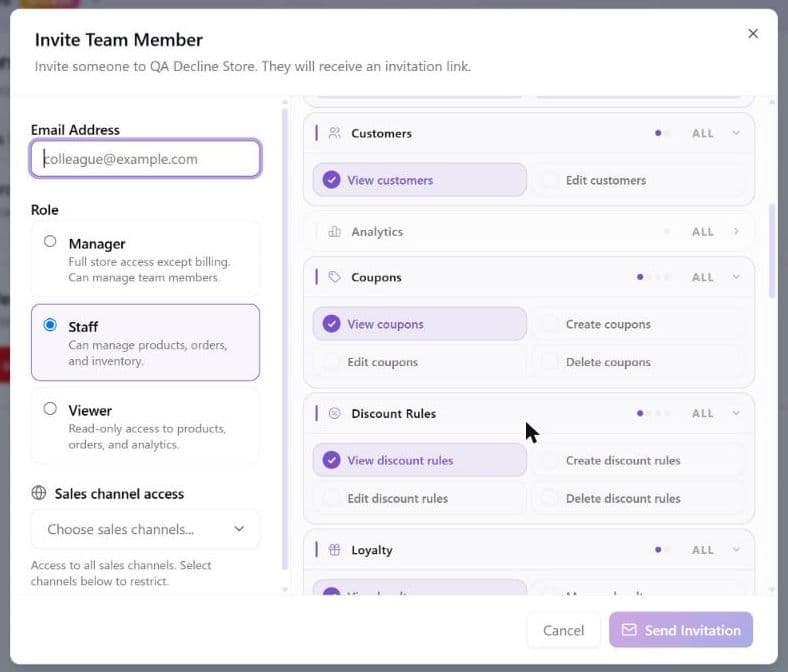Screen dimensions: 788x672
Task: Focus the Email Address input field
Action: pyautogui.click(x=145, y=159)
